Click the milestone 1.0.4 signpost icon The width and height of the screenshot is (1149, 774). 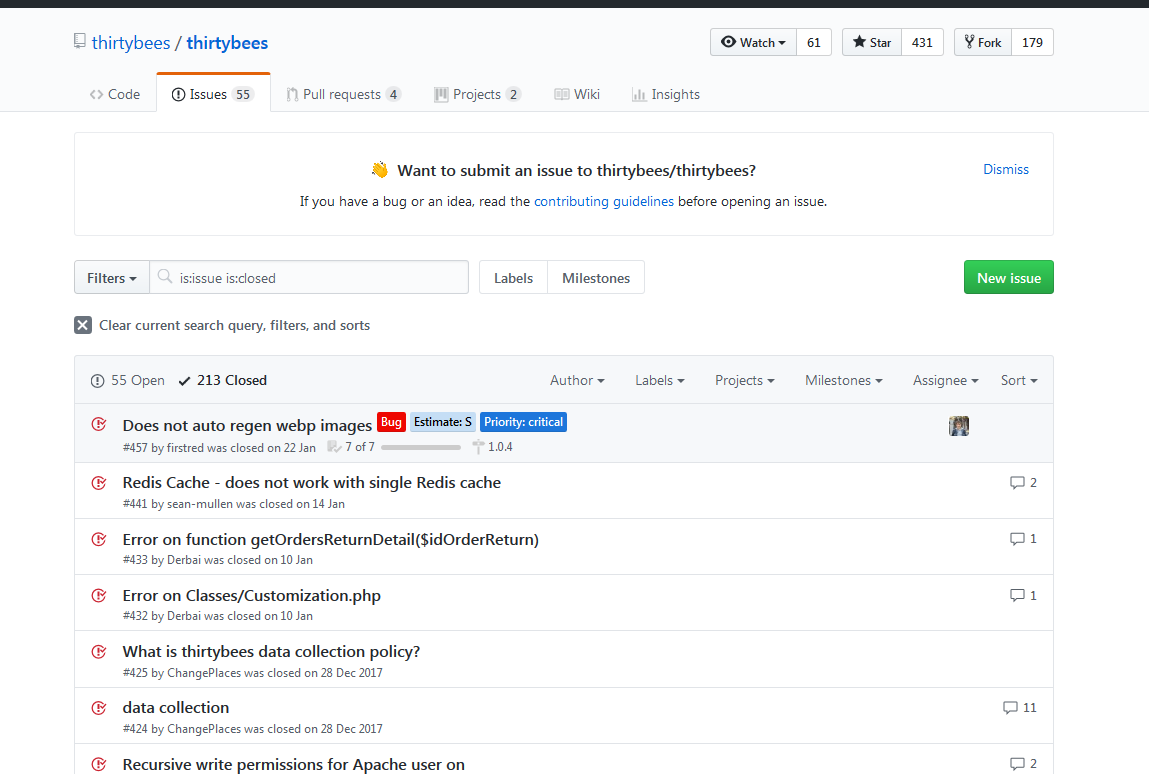(478, 447)
